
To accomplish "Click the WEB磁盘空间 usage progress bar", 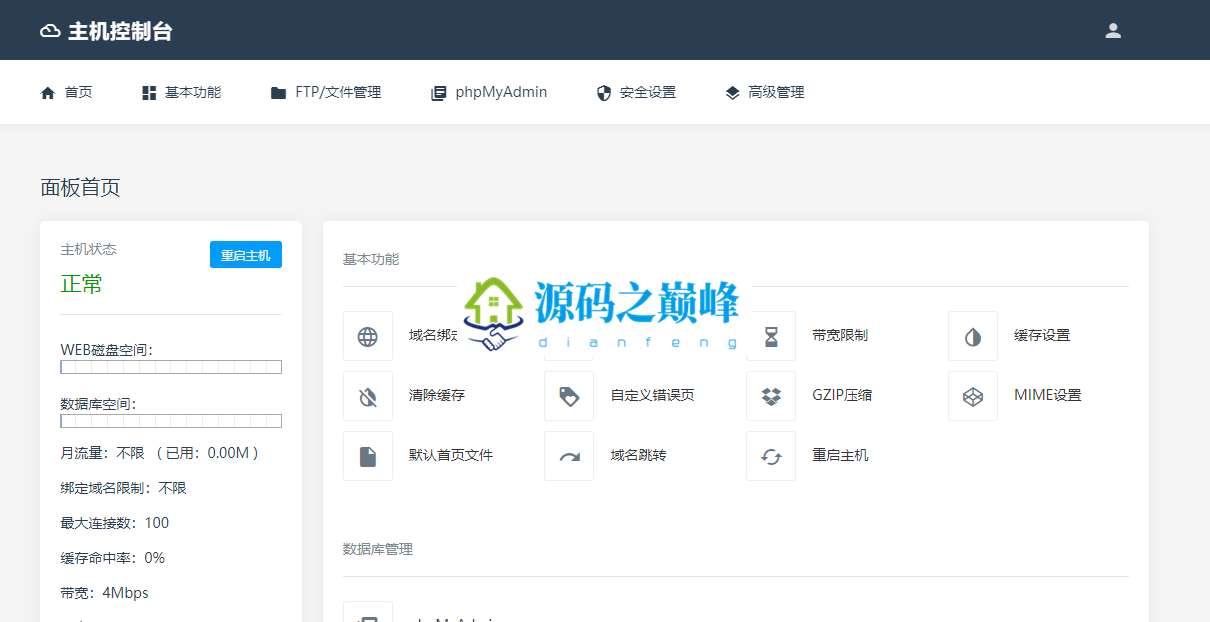I will coord(171,367).
